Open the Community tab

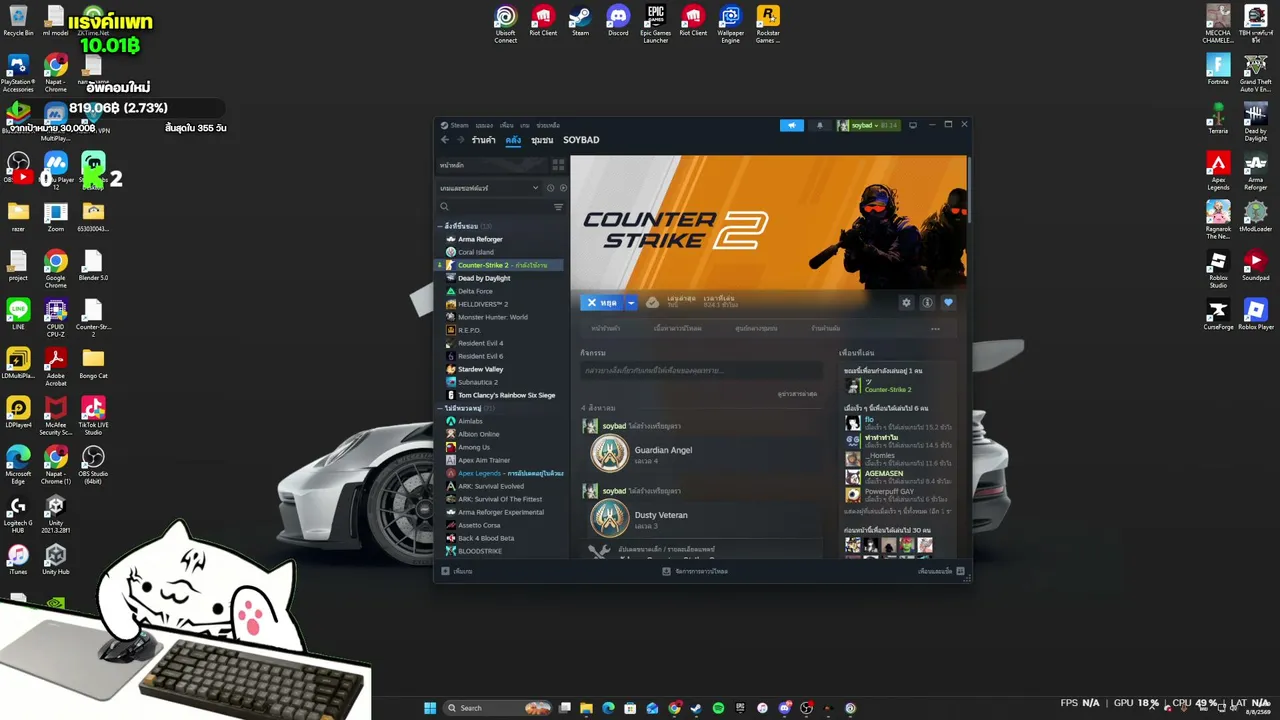pyautogui.click(x=542, y=140)
